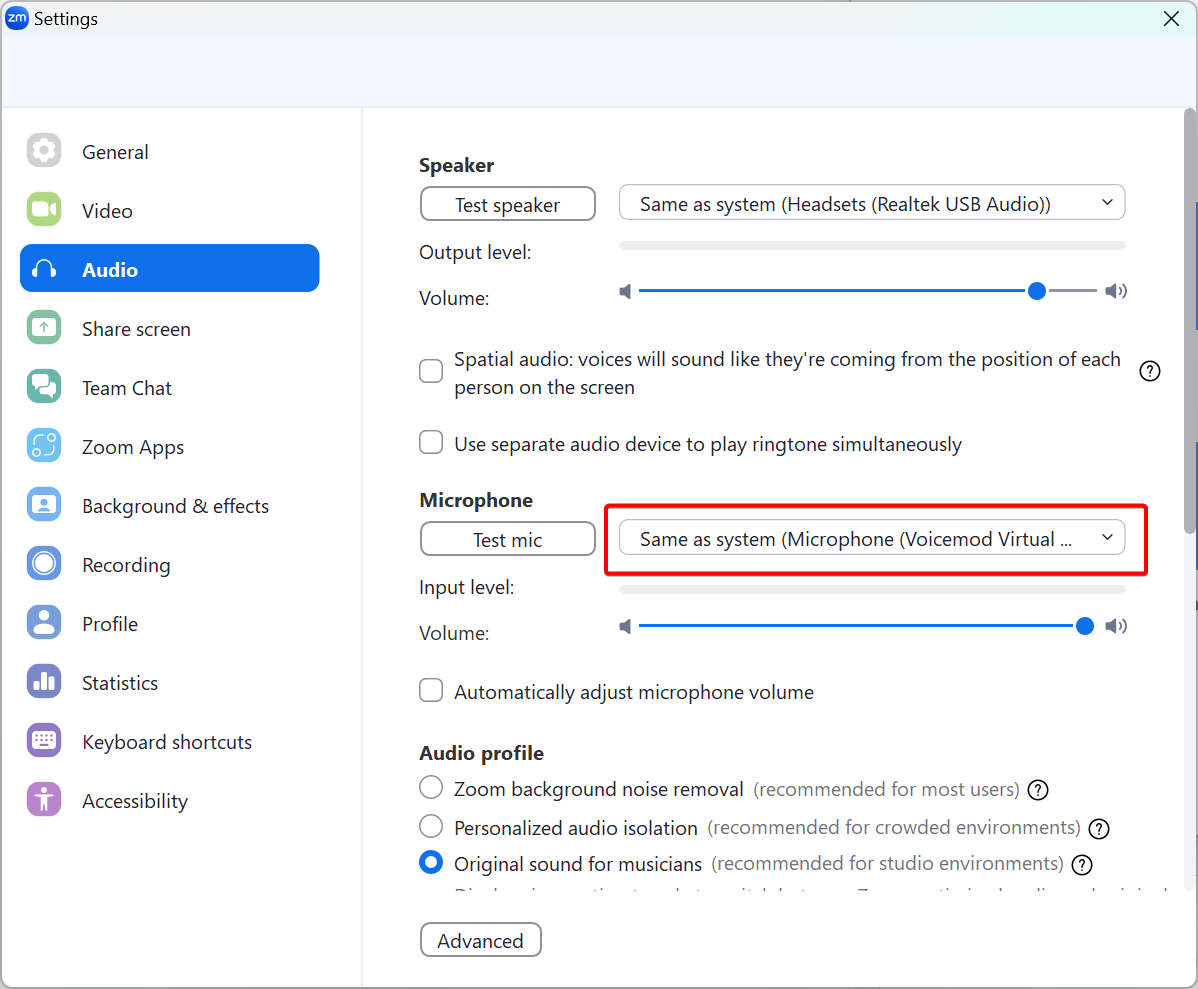Click microphone volume maximum icon

1115,627
